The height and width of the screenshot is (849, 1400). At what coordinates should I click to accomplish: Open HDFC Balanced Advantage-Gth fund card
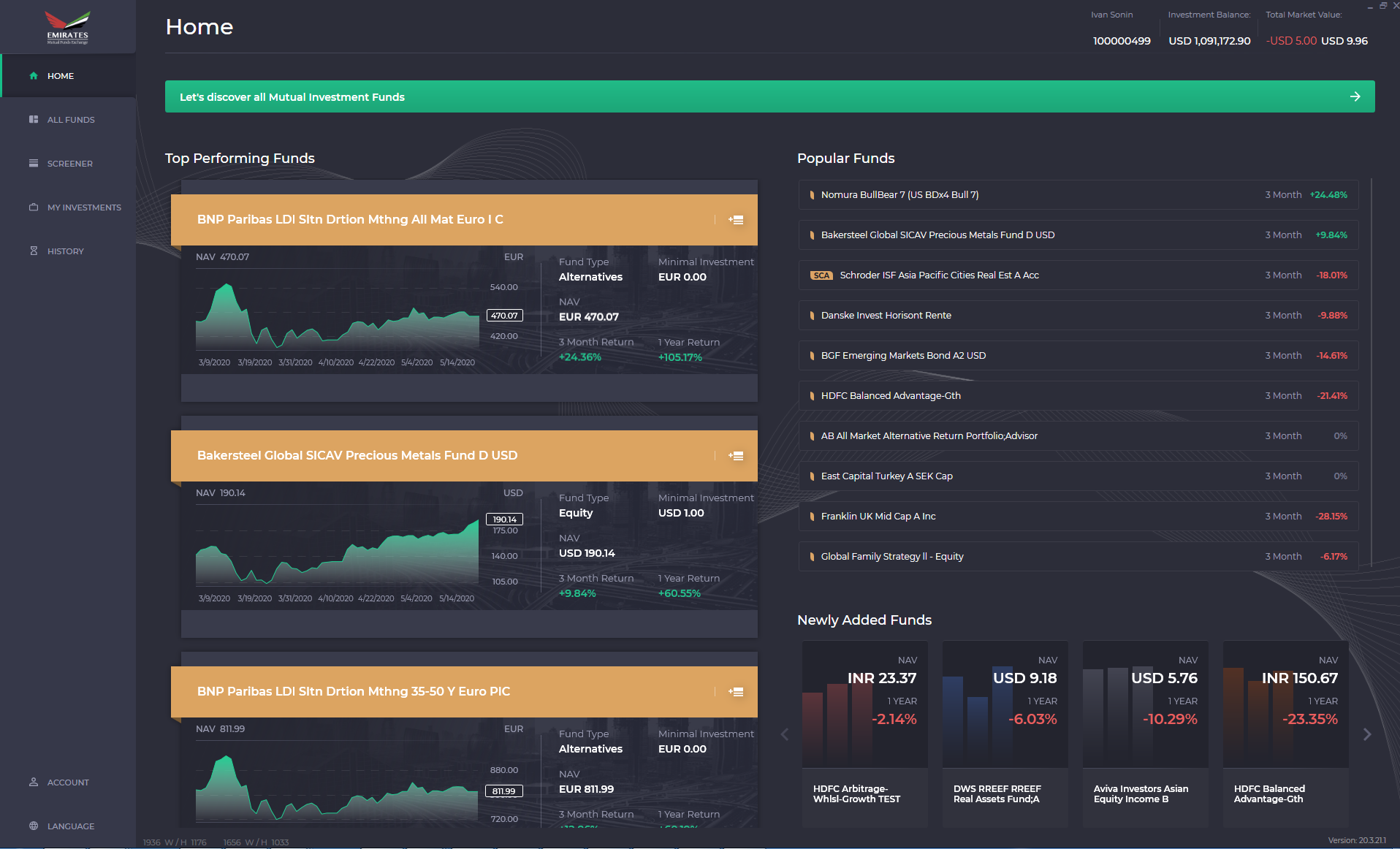pos(1285,734)
